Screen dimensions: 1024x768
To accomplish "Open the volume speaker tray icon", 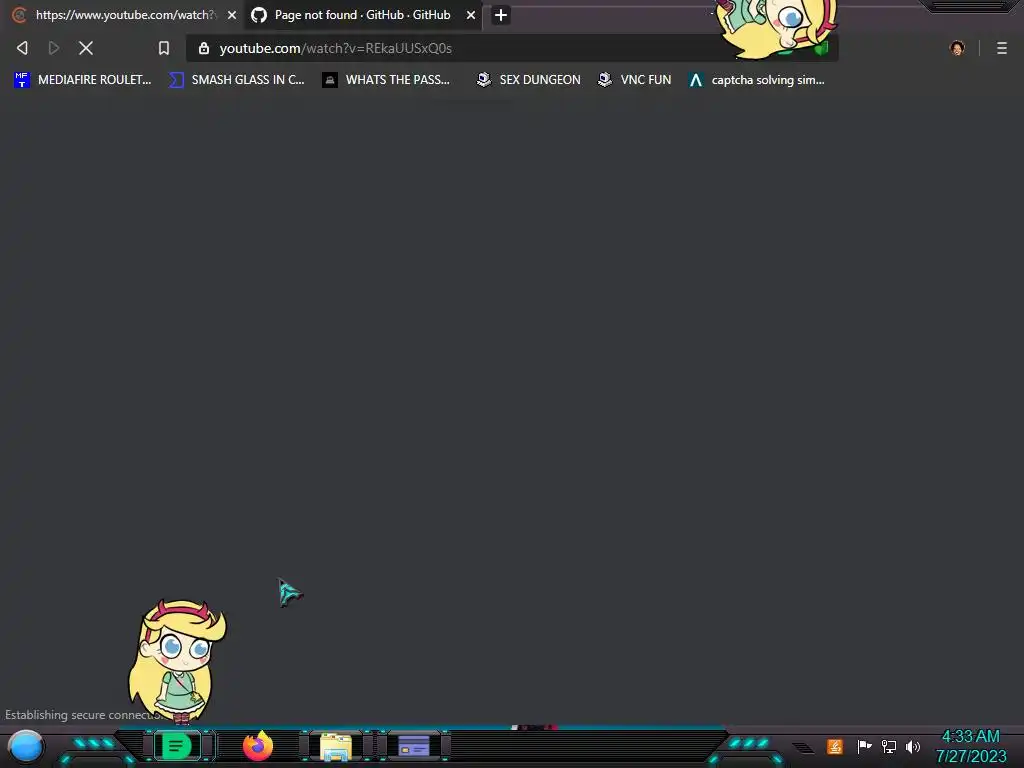I will 913,746.
